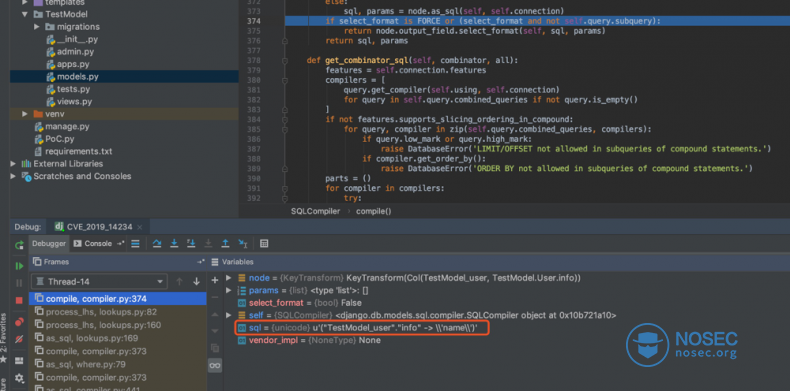Step over the current line

(x=157, y=243)
